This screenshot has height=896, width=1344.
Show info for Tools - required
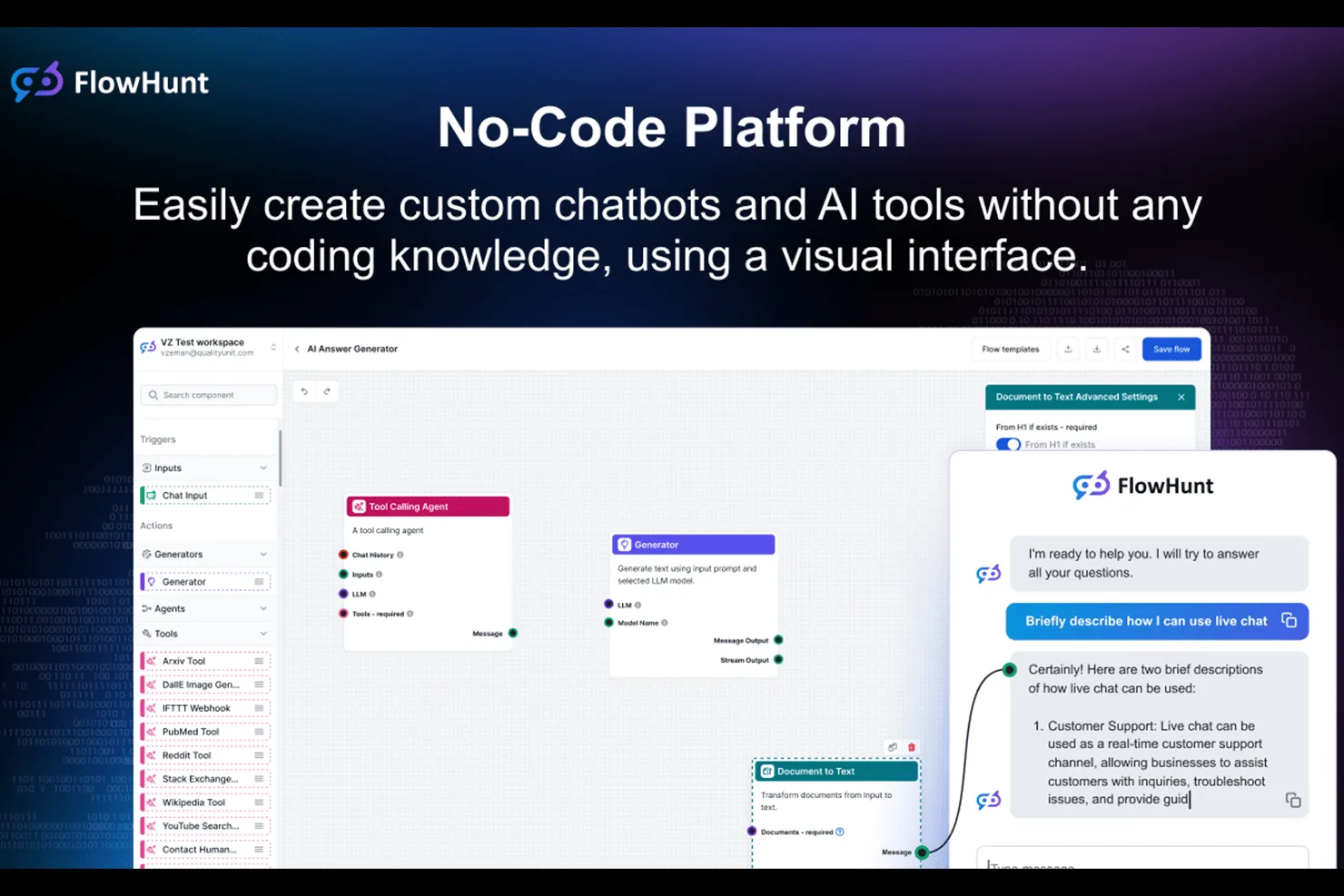tap(410, 614)
